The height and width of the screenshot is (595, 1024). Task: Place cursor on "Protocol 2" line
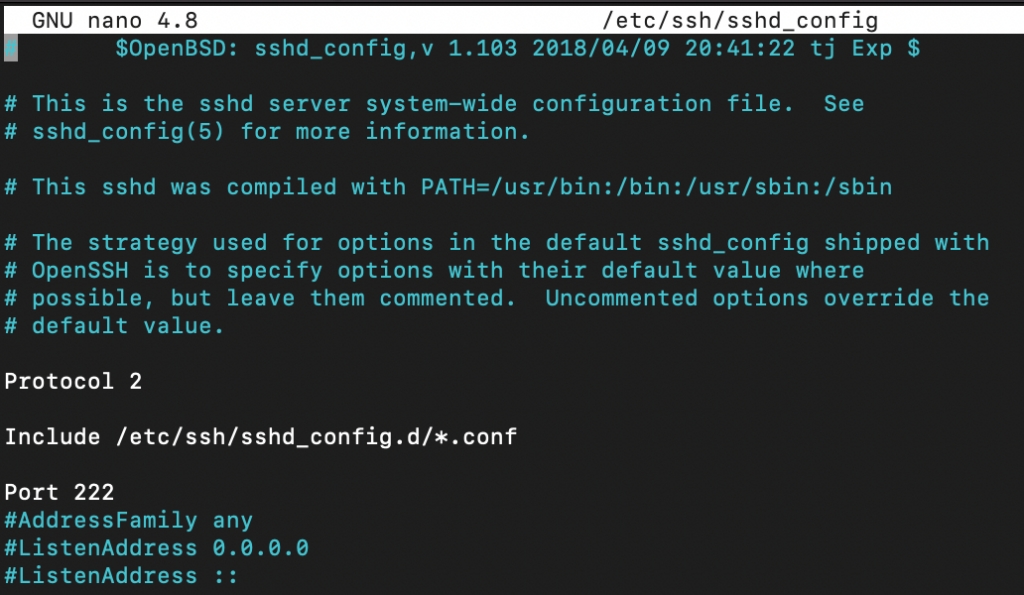(73, 381)
